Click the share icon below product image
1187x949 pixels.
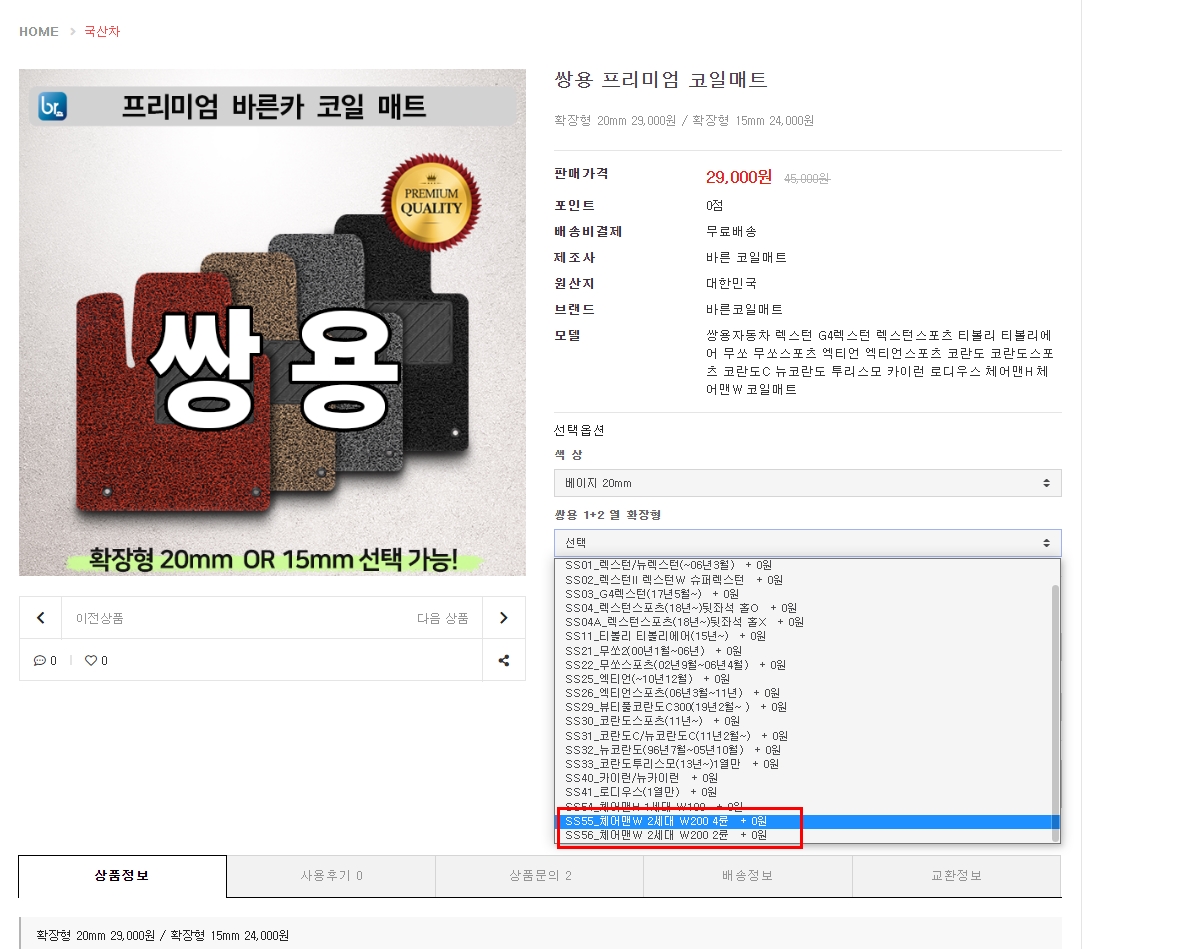click(x=503, y=660)
